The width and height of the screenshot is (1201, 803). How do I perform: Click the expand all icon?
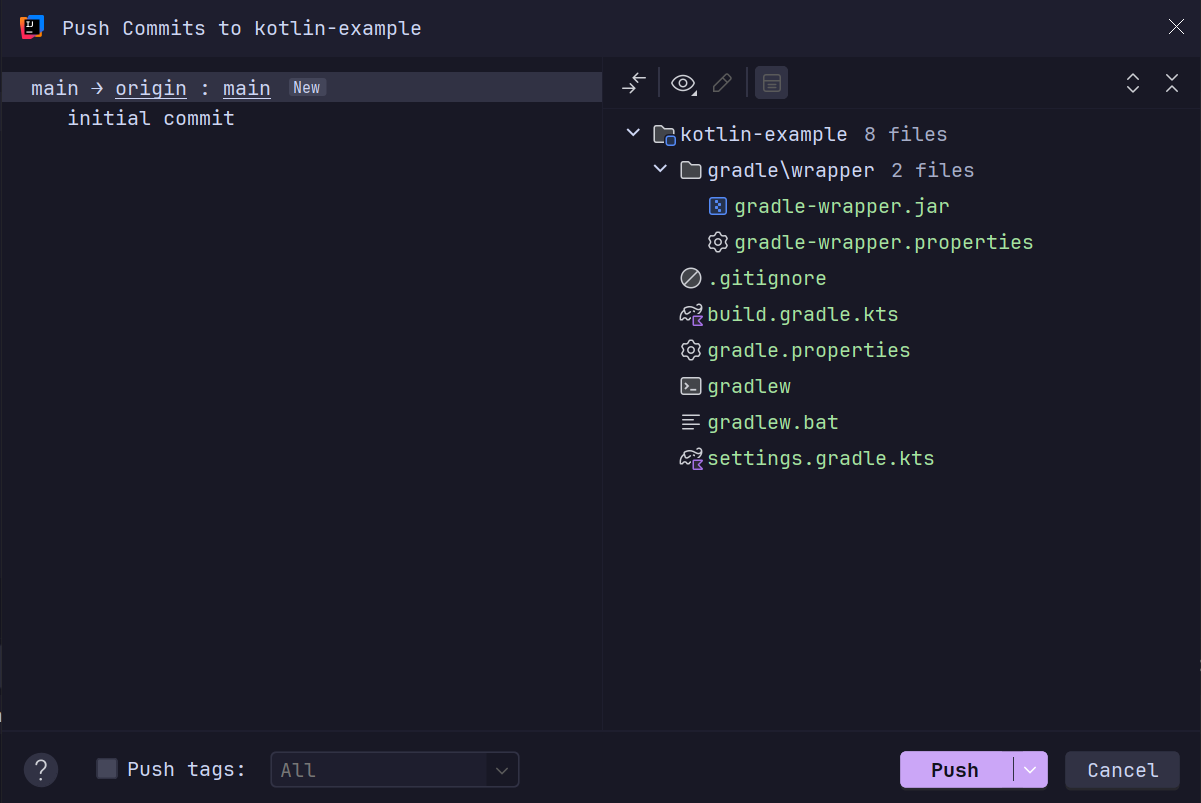click(x=1132, y=83)
